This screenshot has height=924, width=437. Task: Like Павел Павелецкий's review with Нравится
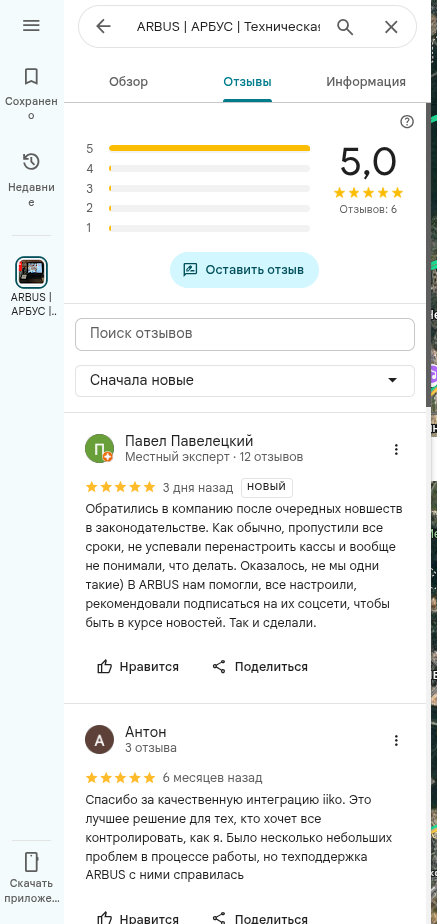coord(138,666)
